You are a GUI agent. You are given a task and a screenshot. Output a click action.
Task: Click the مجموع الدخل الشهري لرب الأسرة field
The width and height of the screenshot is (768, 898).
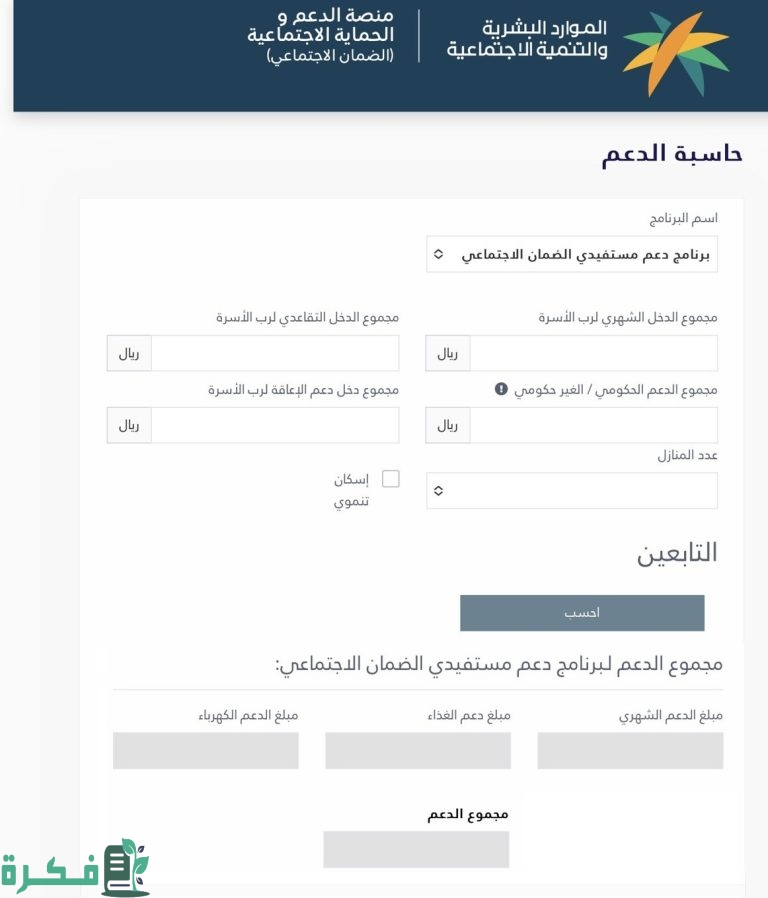(x=593, y=353)
